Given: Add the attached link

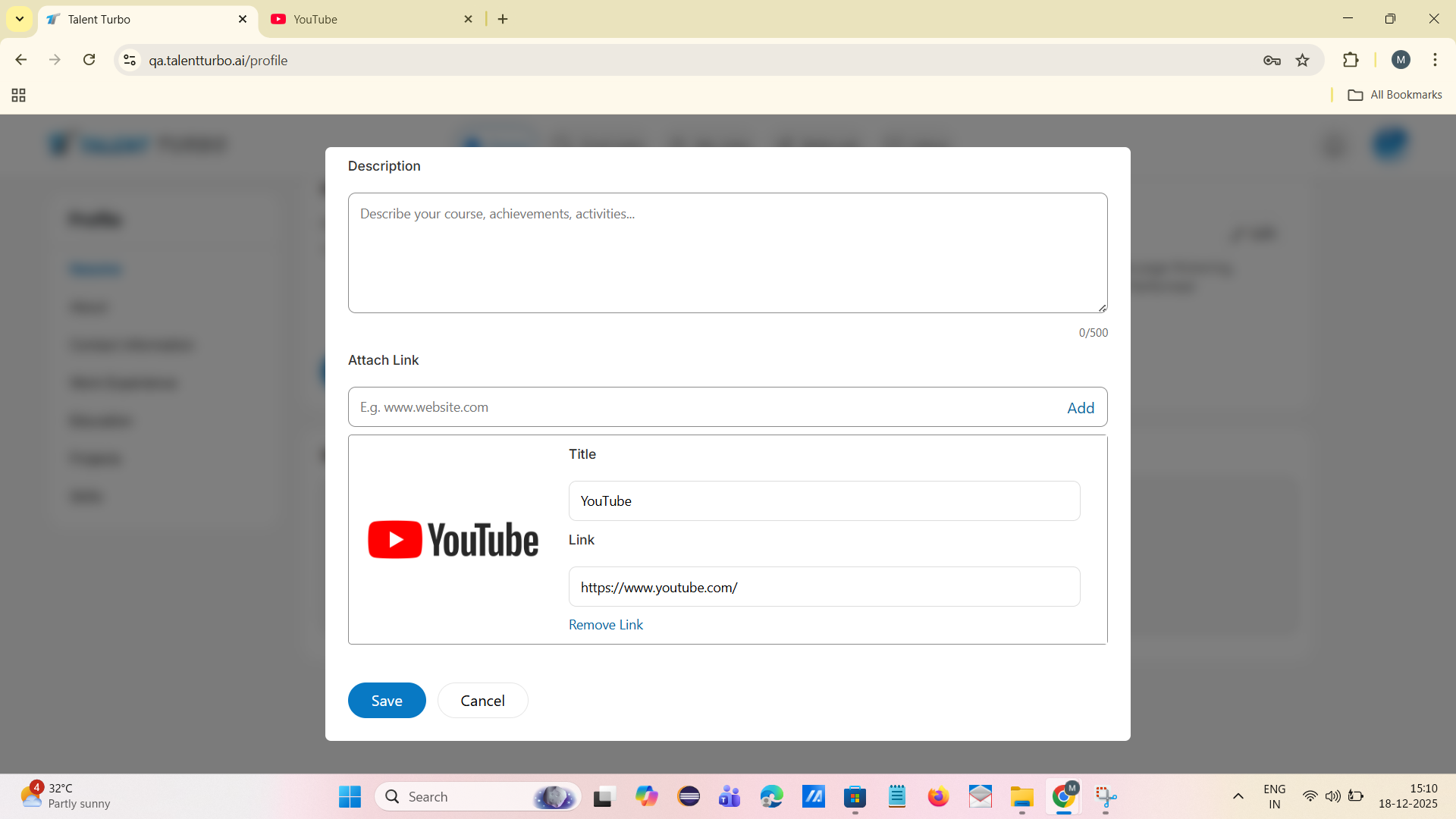Looking at the screenshot, I should click(1081, 408).
